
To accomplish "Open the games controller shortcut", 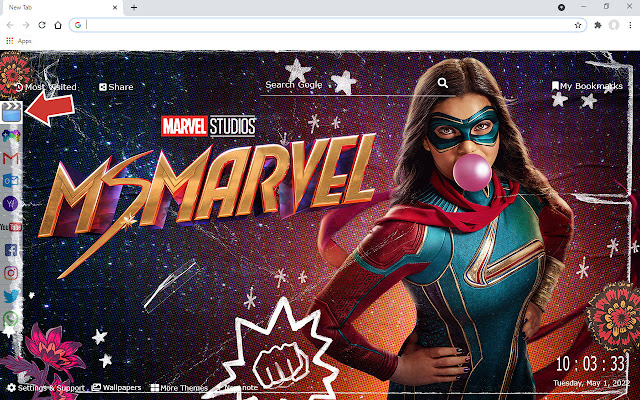I will (x=11, y=135).
